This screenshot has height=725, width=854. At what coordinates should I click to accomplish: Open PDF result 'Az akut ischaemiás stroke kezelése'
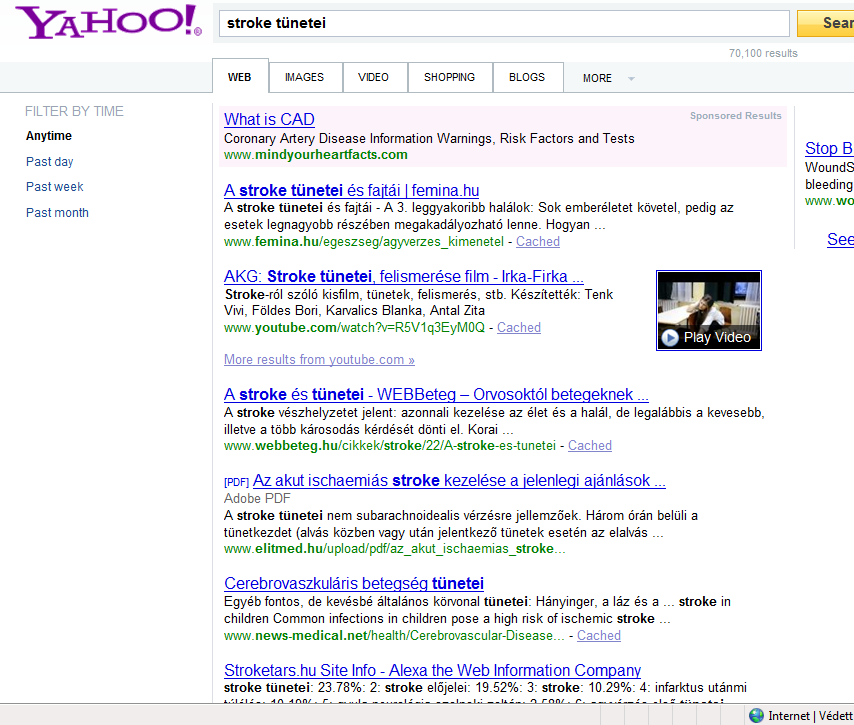[x=459, y=480]
